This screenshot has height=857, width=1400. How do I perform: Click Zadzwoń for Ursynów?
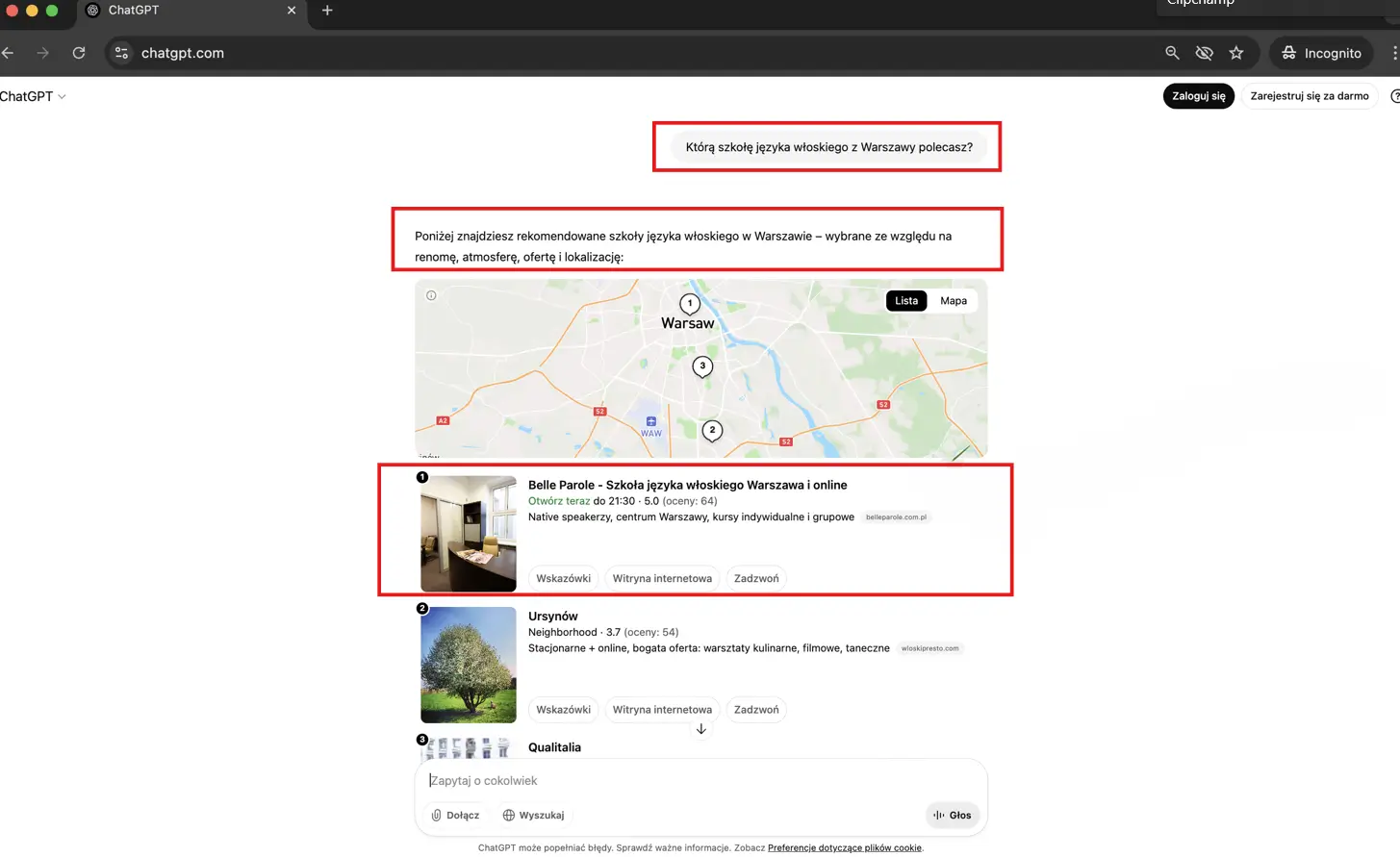pyautogui.click(x=756, y=710)
